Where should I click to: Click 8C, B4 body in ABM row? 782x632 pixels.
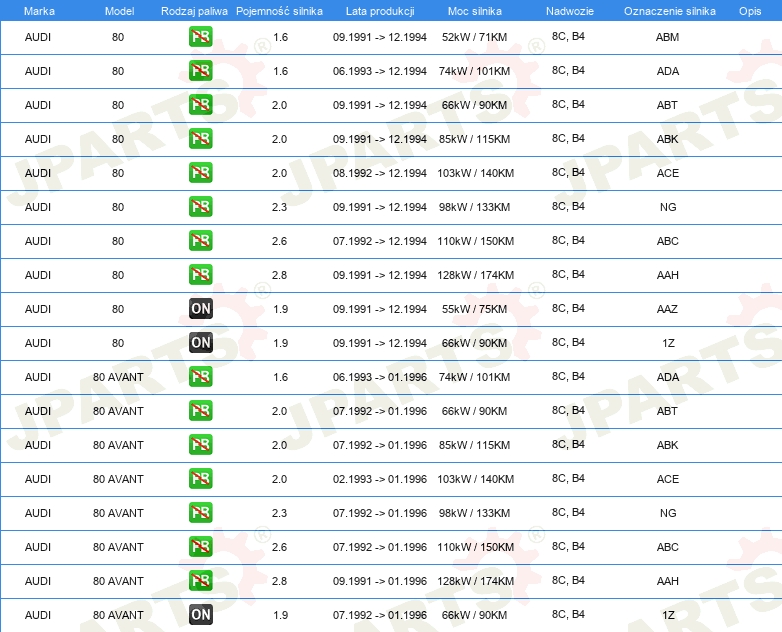point(568,36)
